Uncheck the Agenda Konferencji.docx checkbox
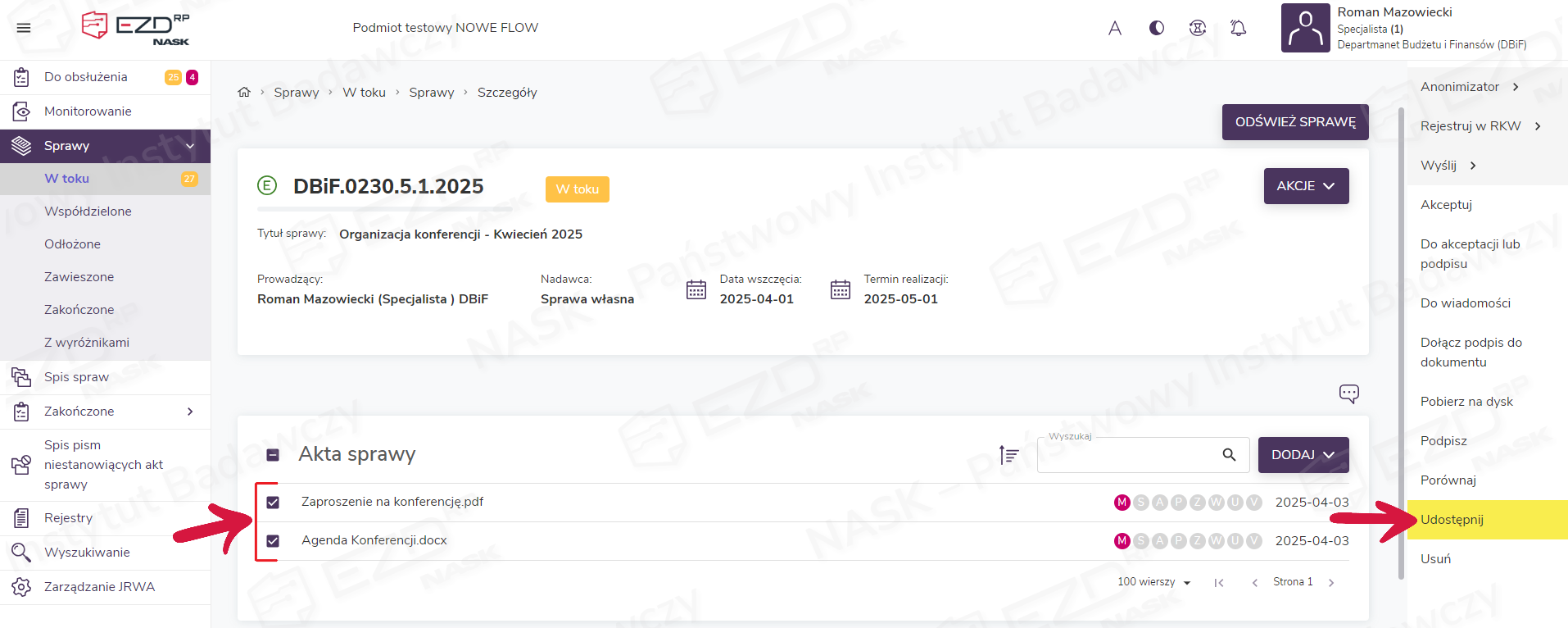This screenshot has height=628, width=1568. click(273, 541)
